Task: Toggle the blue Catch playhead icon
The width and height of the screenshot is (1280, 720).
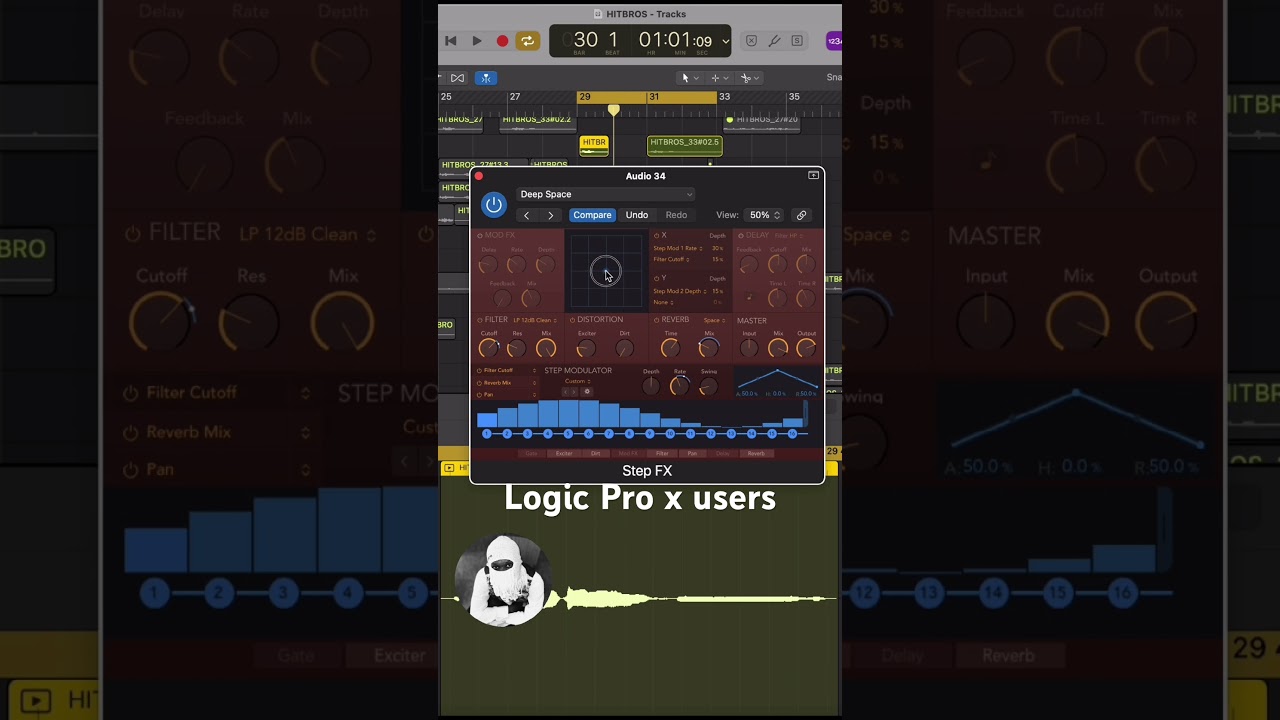Action: click(x=485, y=78)
